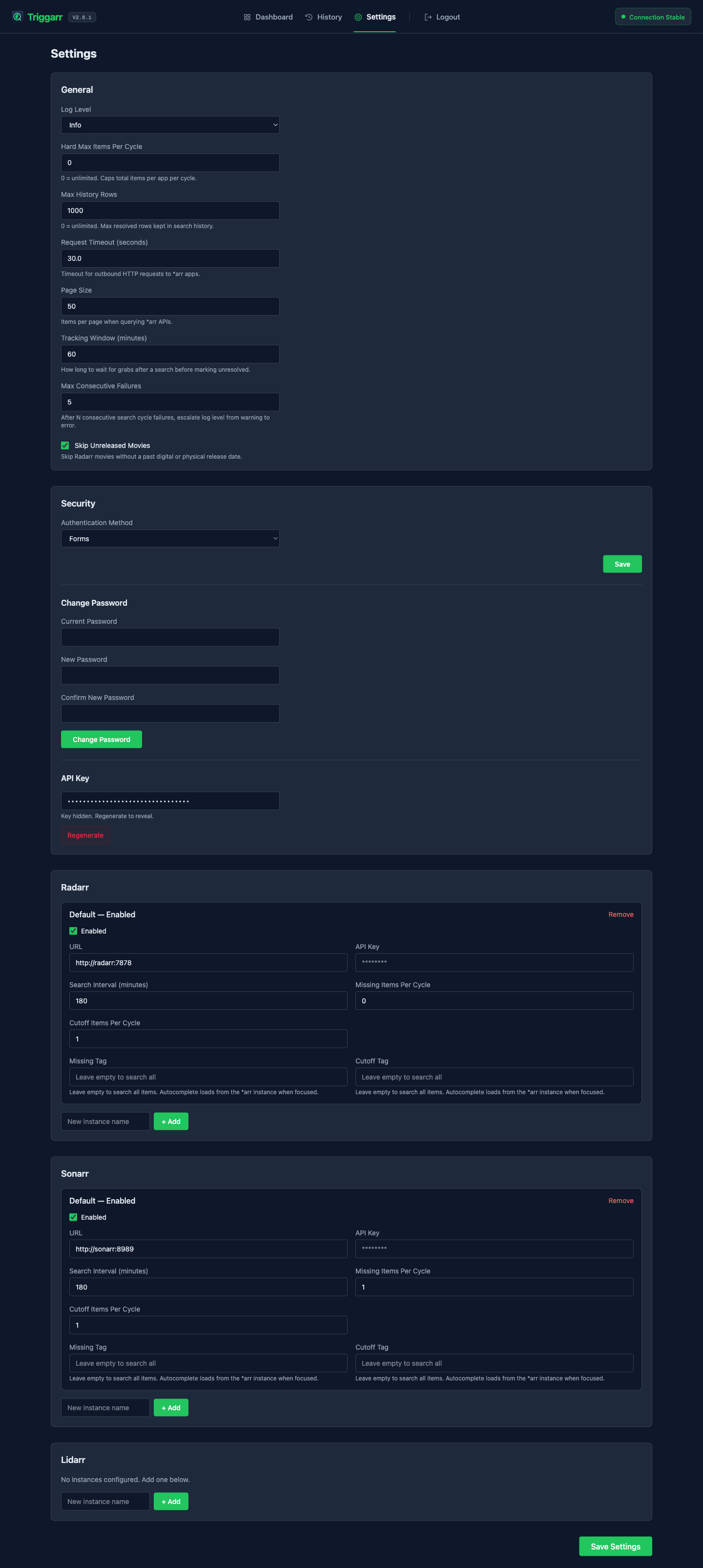This screenshot has height=1568, width=703.
Task: Open the Dashboard tab
Action: click(268, 17)
